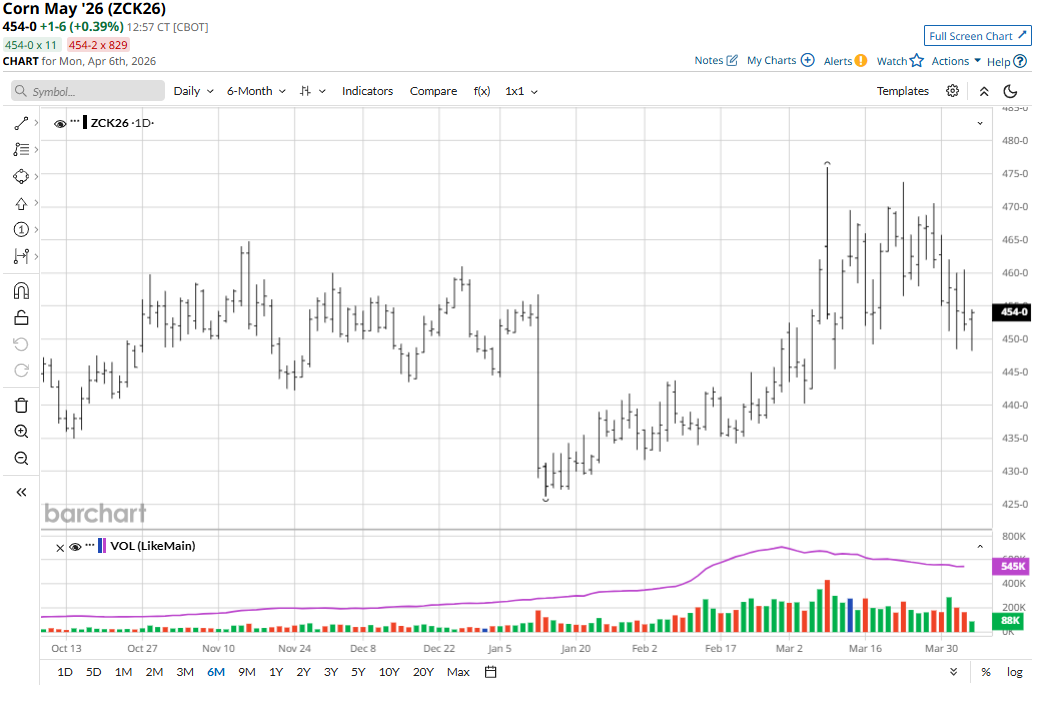
Task: Select the 5Y time range
Action: point(358,672)
